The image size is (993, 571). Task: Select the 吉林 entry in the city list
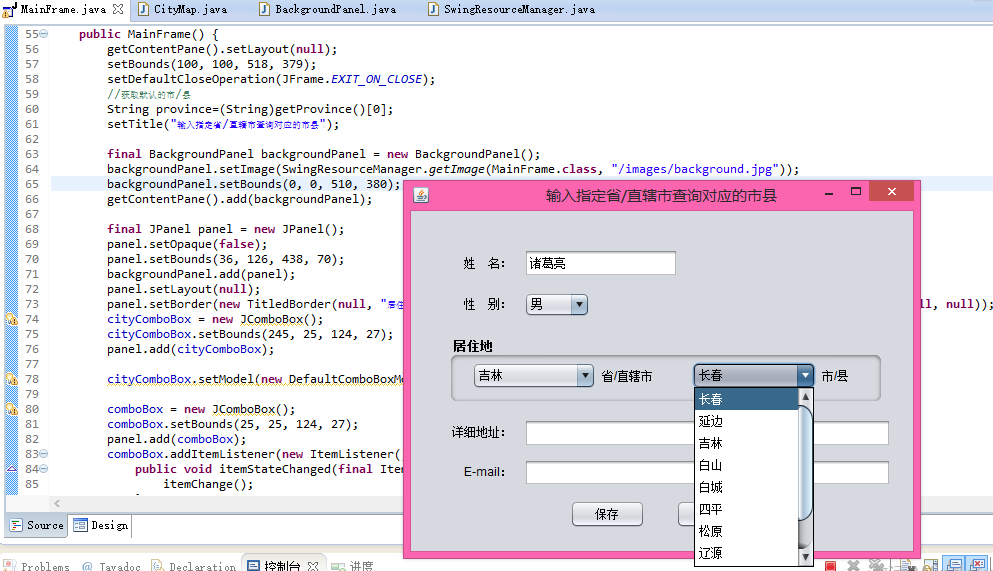pos(747,444)
